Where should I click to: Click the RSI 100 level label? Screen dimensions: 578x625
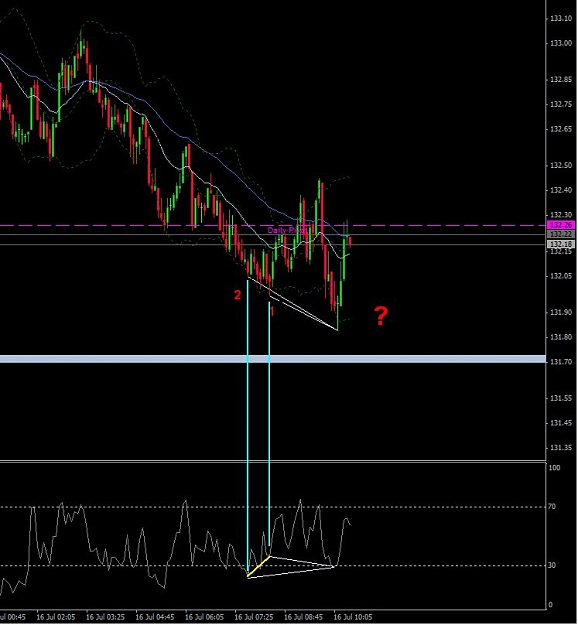554,468
